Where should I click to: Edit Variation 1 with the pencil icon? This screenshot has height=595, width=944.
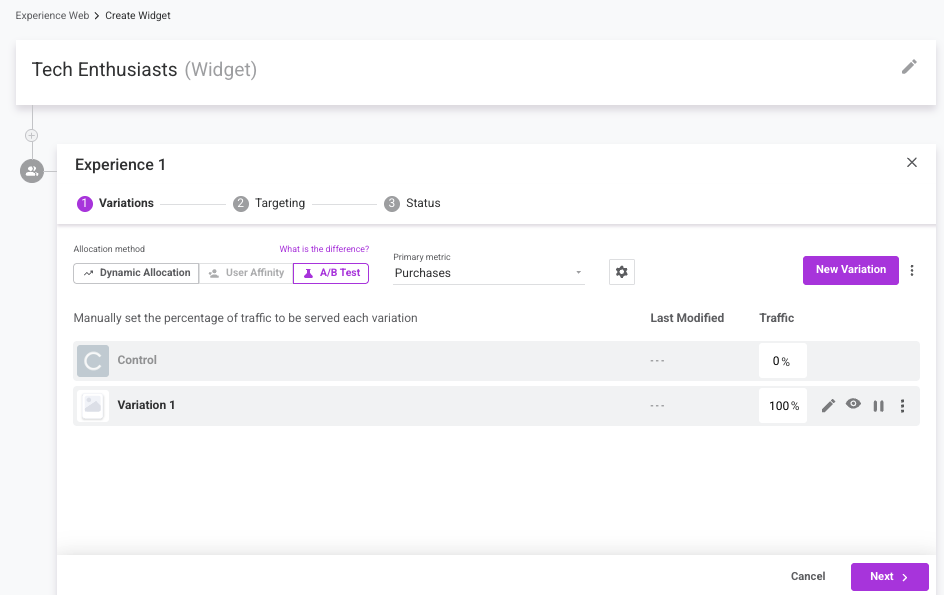[828, 406]
